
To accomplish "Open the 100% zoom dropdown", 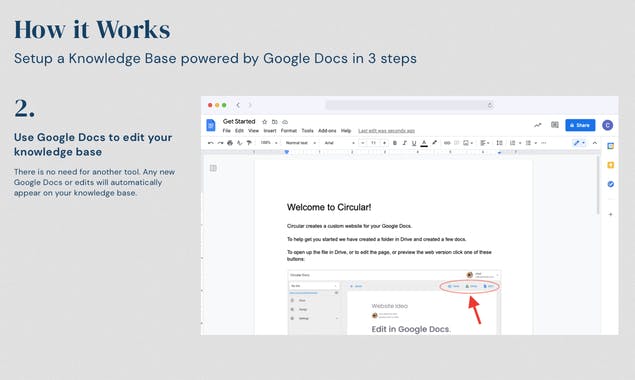I will [x=269, y=143].
